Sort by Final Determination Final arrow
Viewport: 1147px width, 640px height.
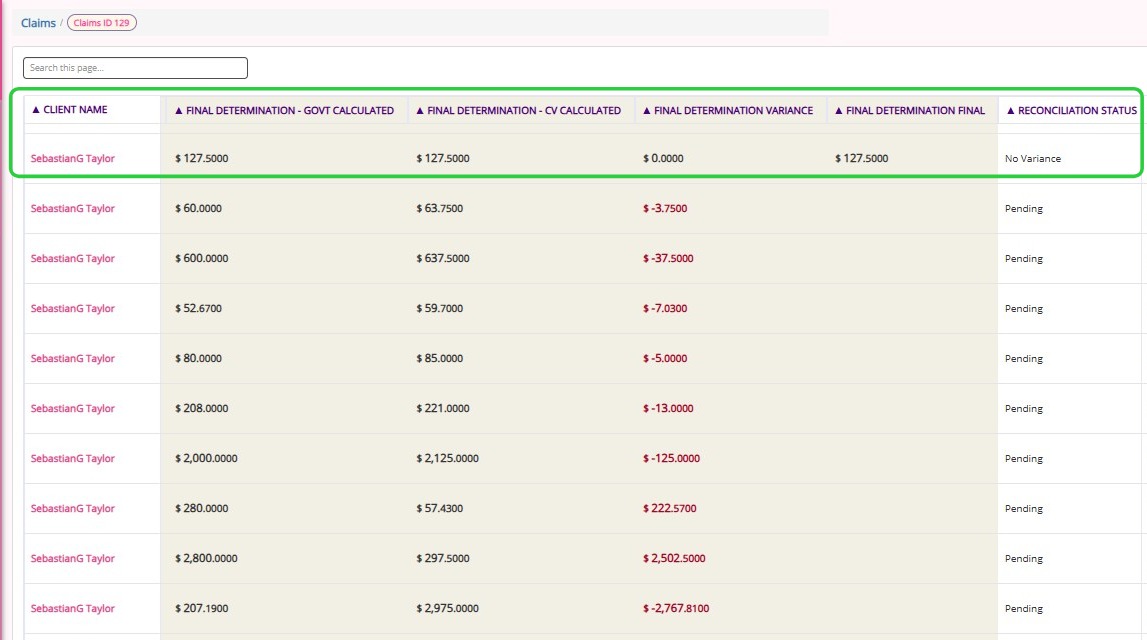[x=838, y=110]
